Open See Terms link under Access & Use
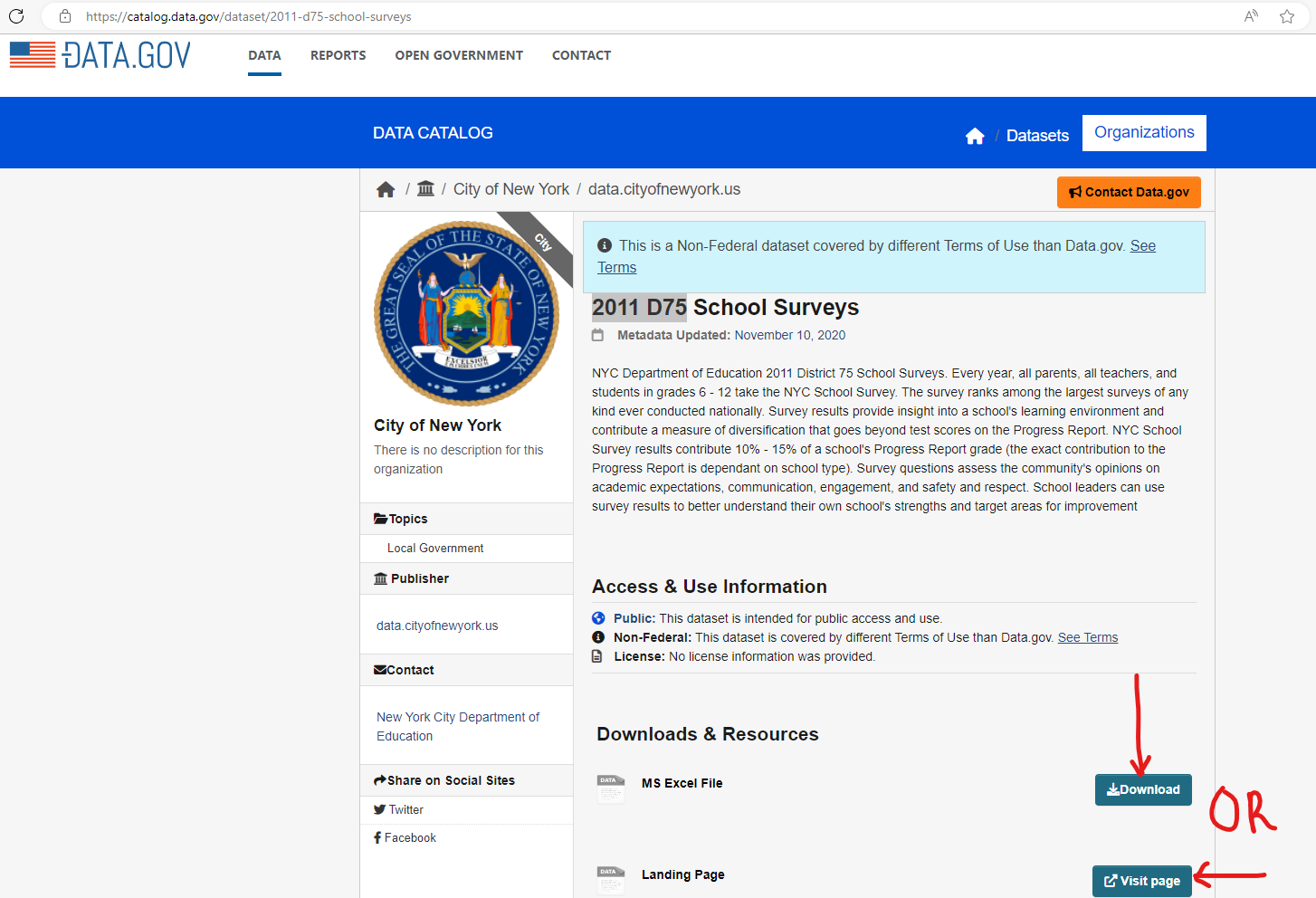The width and height of the screenshot is (1316, 898). coord(1088,637)
